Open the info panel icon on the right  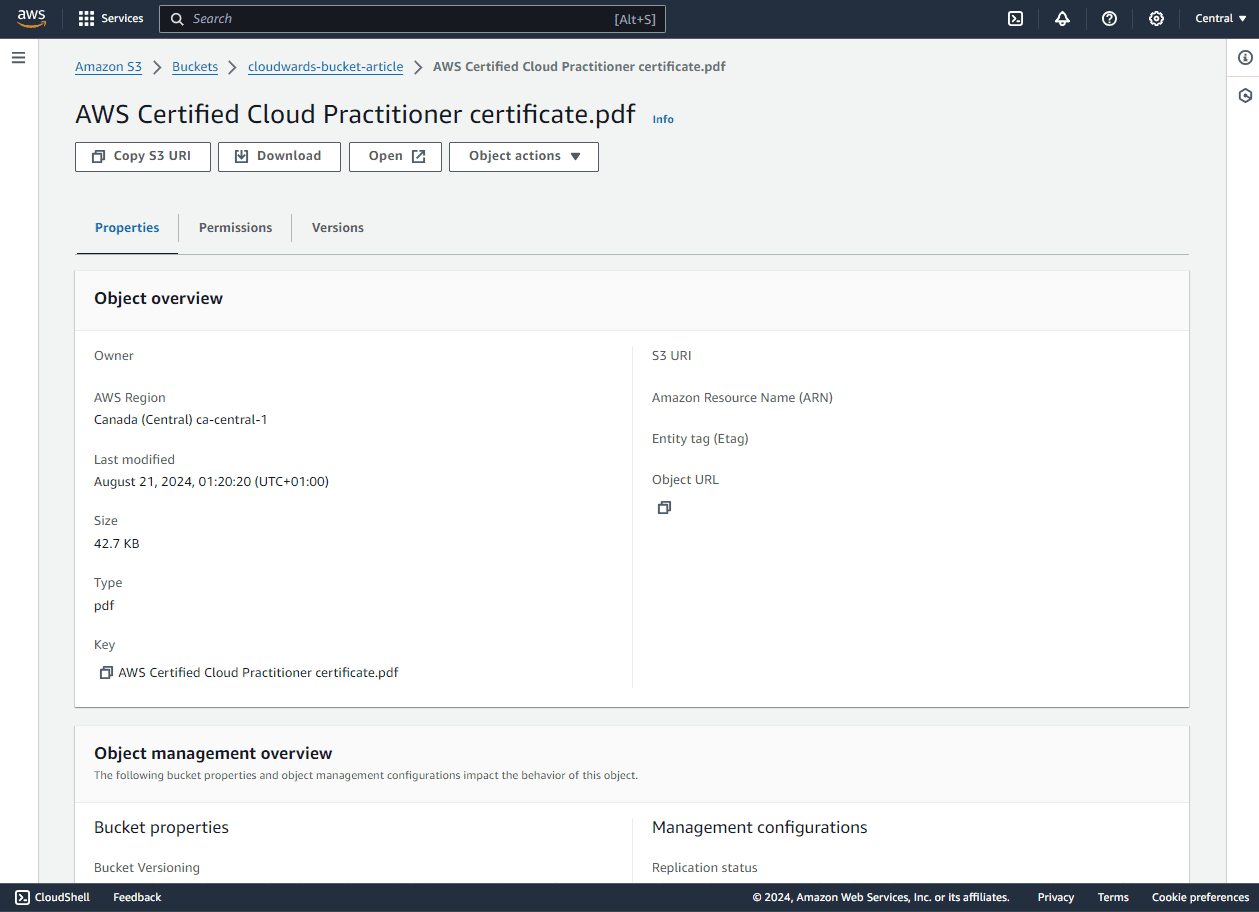pyautogui.click(x=1245, y=58)
